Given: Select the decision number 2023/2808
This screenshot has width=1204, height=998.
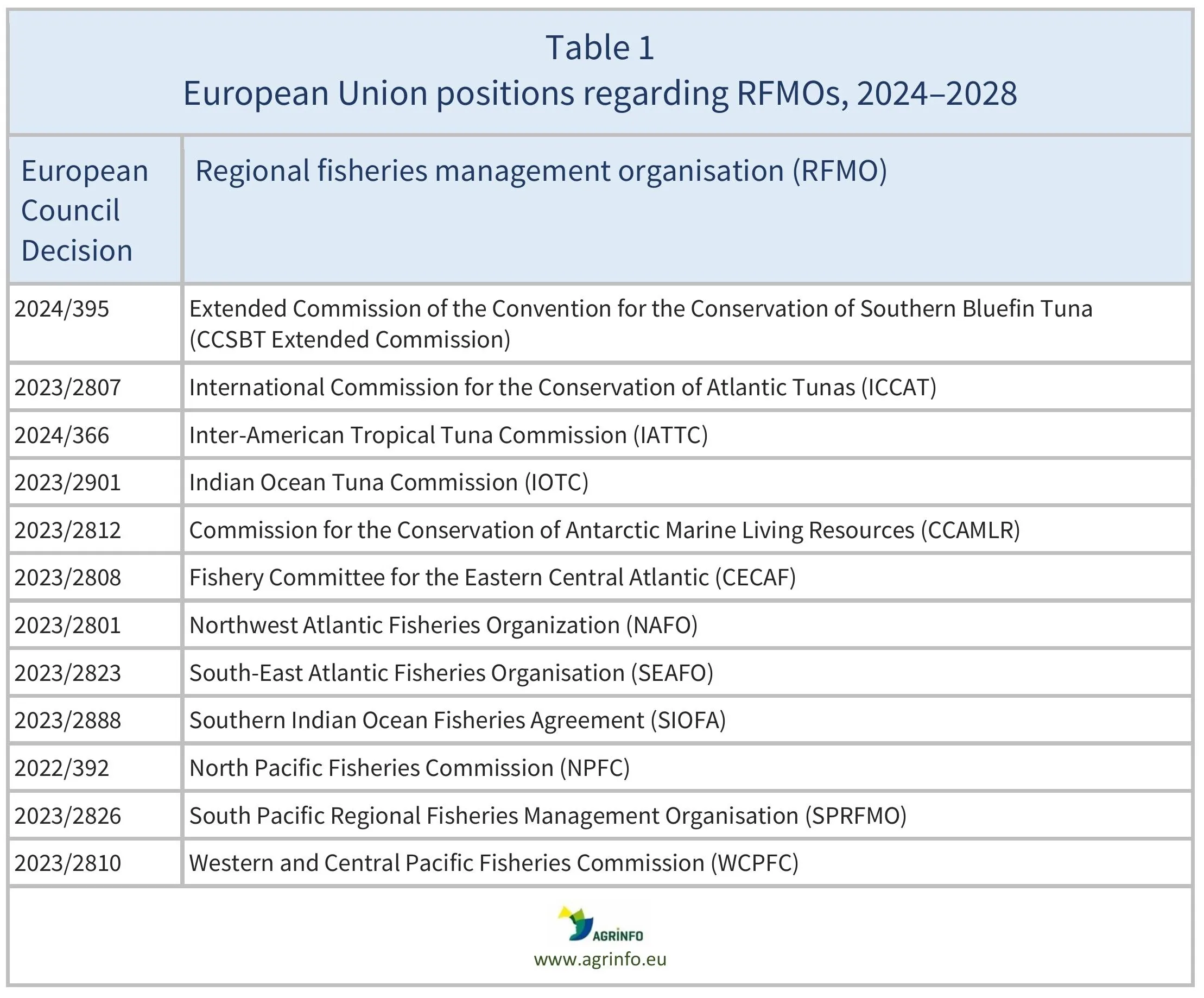Looking at the screenshot, I should click(68, 578).
